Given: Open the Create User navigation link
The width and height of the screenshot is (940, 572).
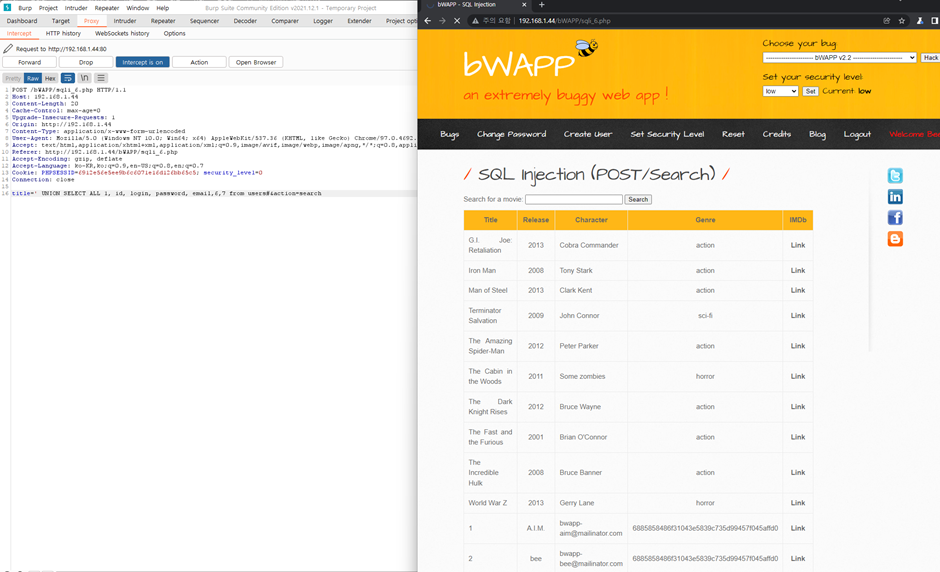Looking at the screenshot, I should [x=588, y=134].
